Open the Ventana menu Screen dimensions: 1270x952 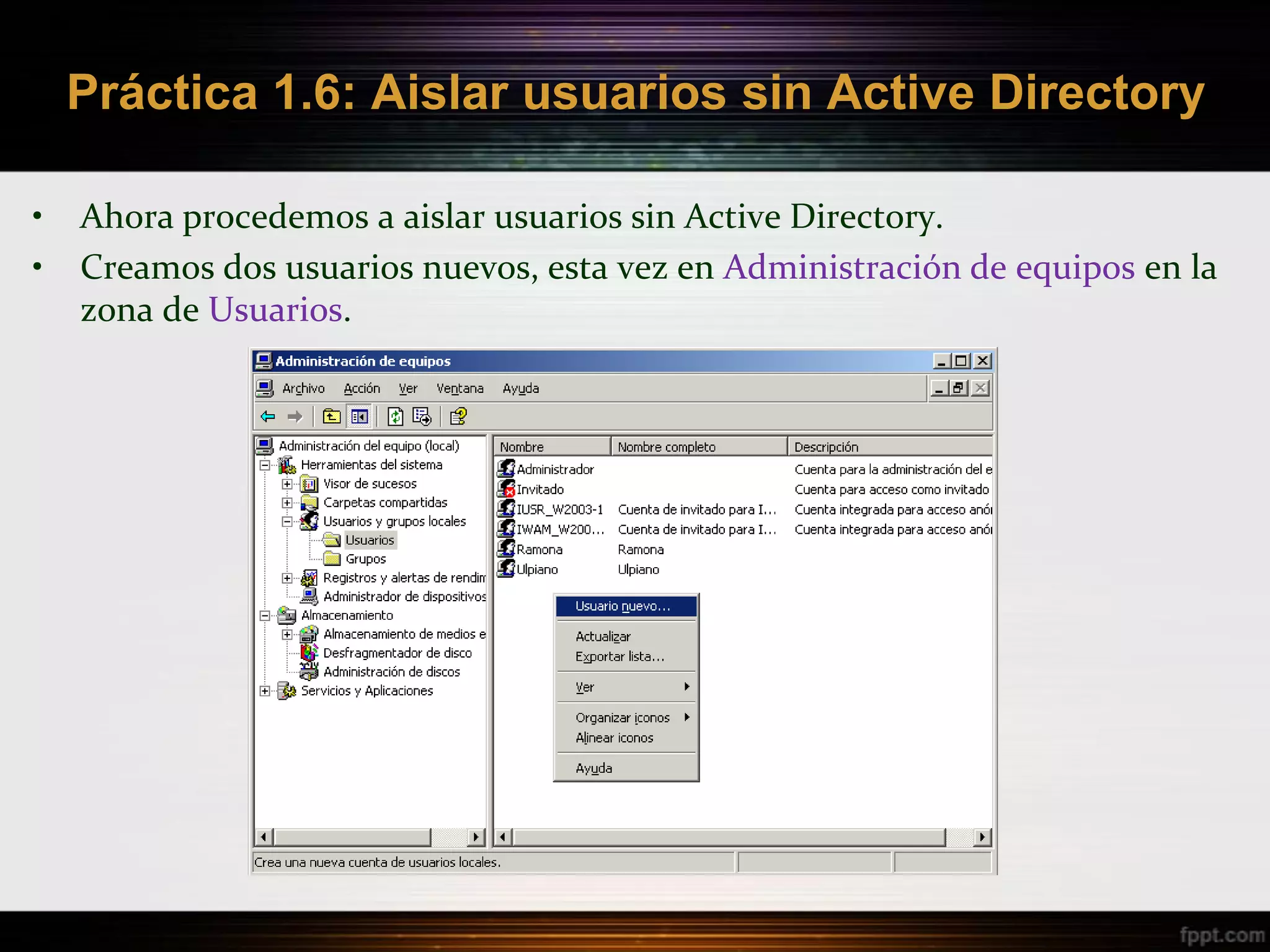[460, 388]
